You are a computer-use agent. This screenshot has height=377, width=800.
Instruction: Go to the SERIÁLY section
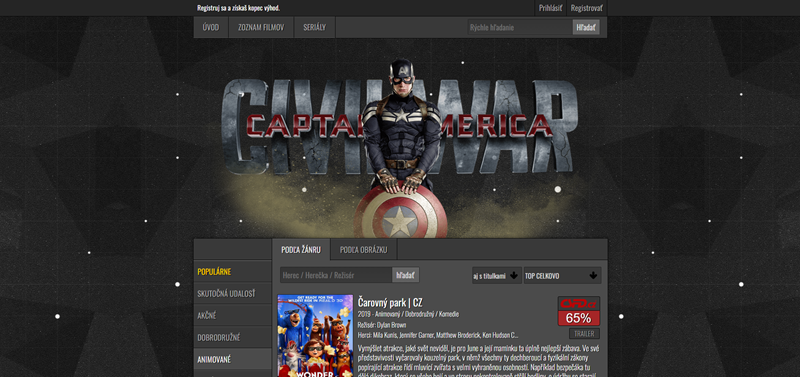[314, 28]
